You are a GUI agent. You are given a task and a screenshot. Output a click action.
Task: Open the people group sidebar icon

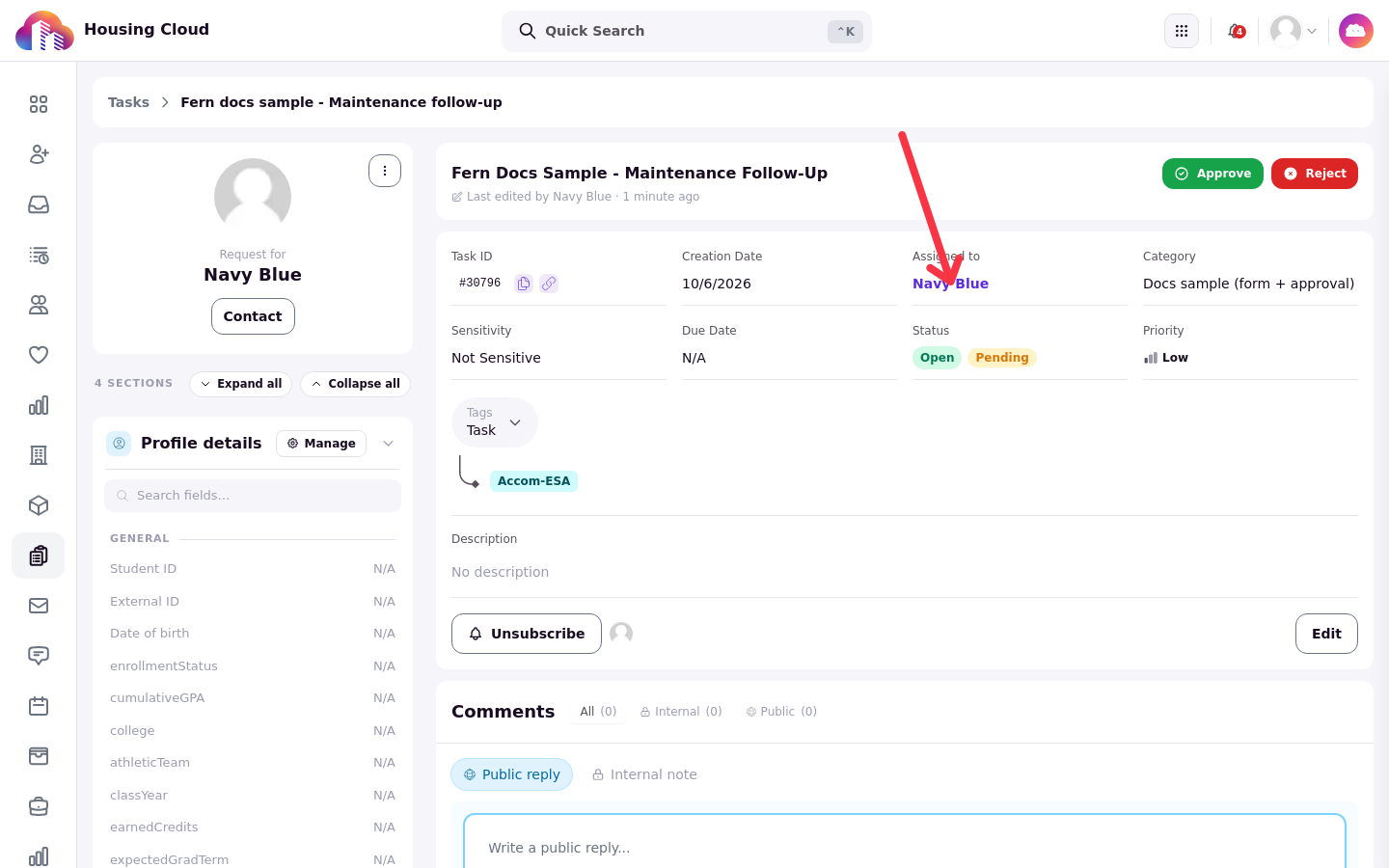(x=39, y=305)
